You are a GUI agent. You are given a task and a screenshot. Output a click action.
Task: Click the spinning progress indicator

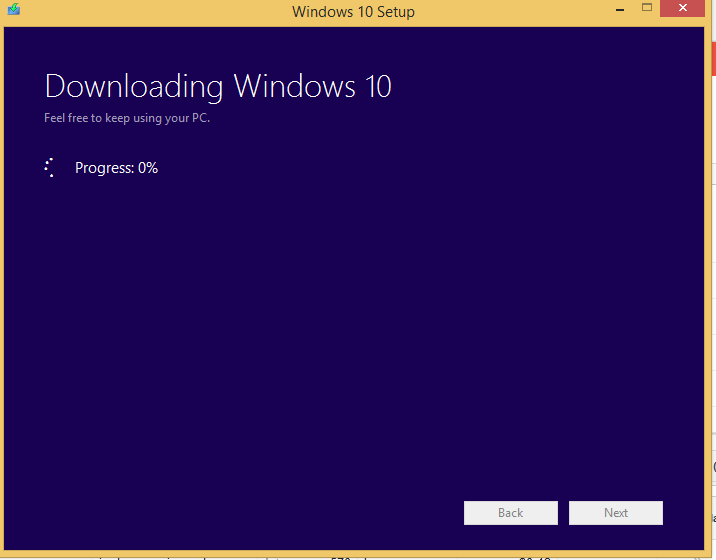pyautogui.click(x=50, y=168)
